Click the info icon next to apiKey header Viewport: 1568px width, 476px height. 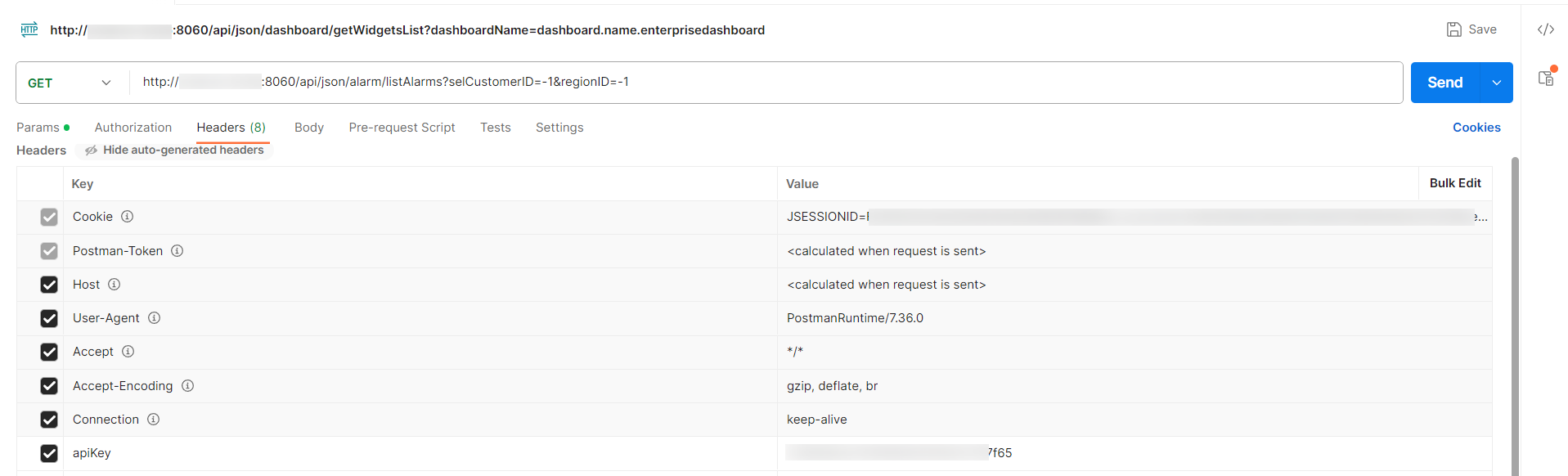123,452
